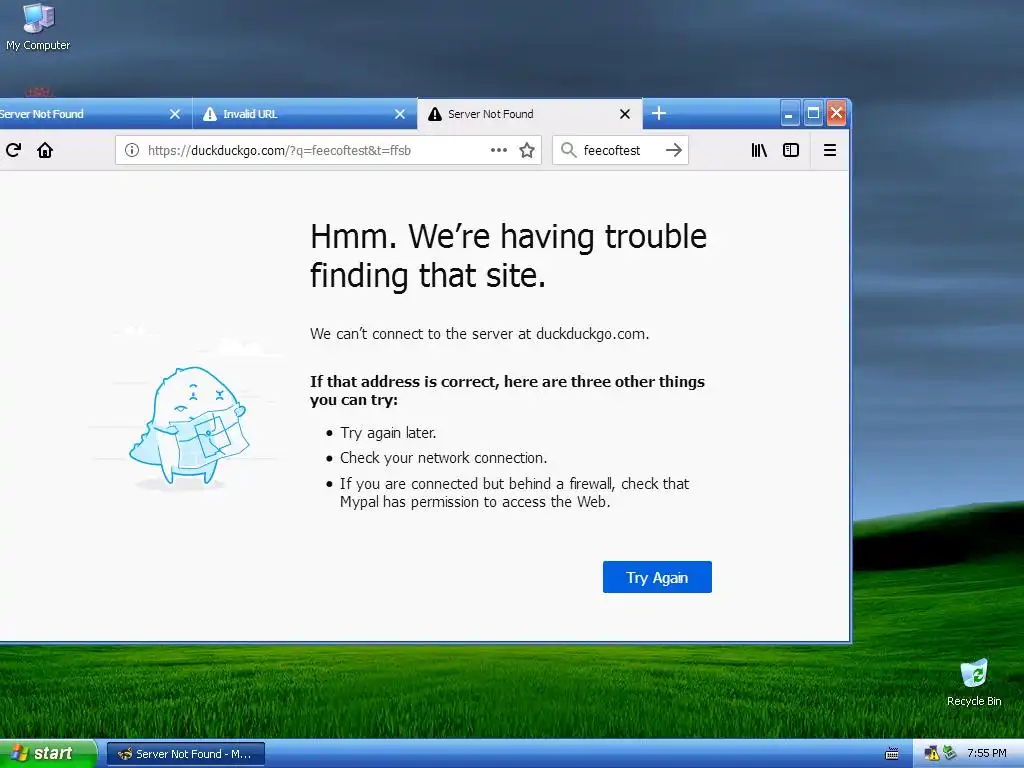Image resolution: width=1024 pixels, height=768 pixels.
Task: Open the Windows start menu
Action: pos(48,754)
